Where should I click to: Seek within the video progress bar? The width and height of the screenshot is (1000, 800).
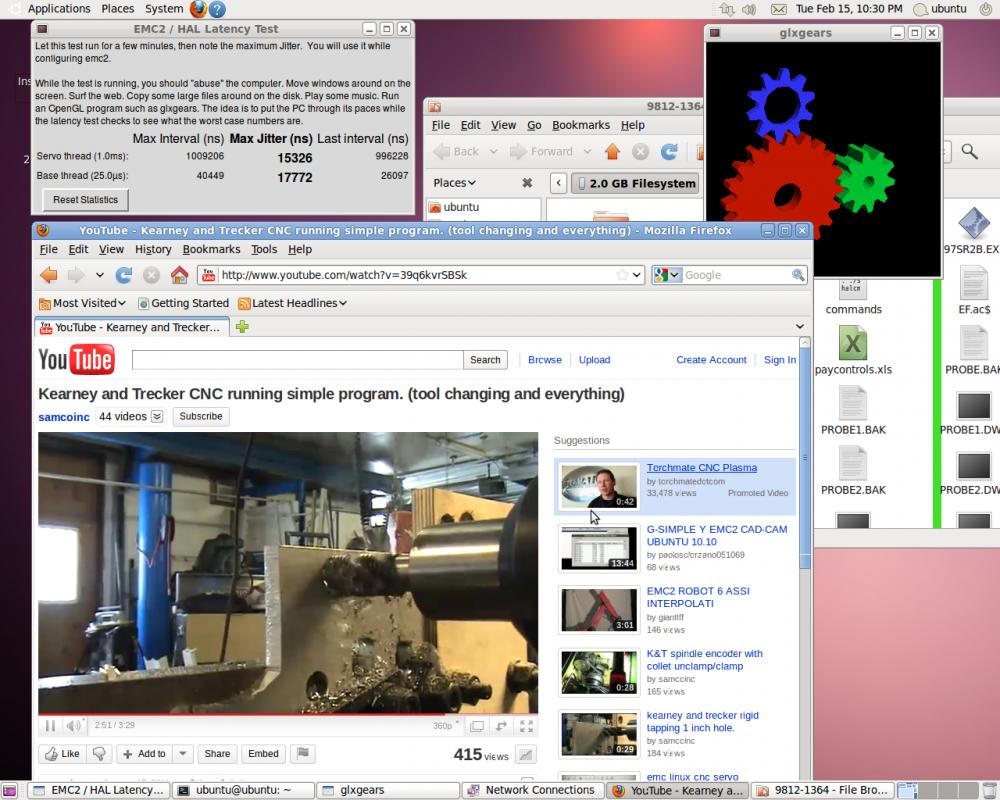click(288, 714)
